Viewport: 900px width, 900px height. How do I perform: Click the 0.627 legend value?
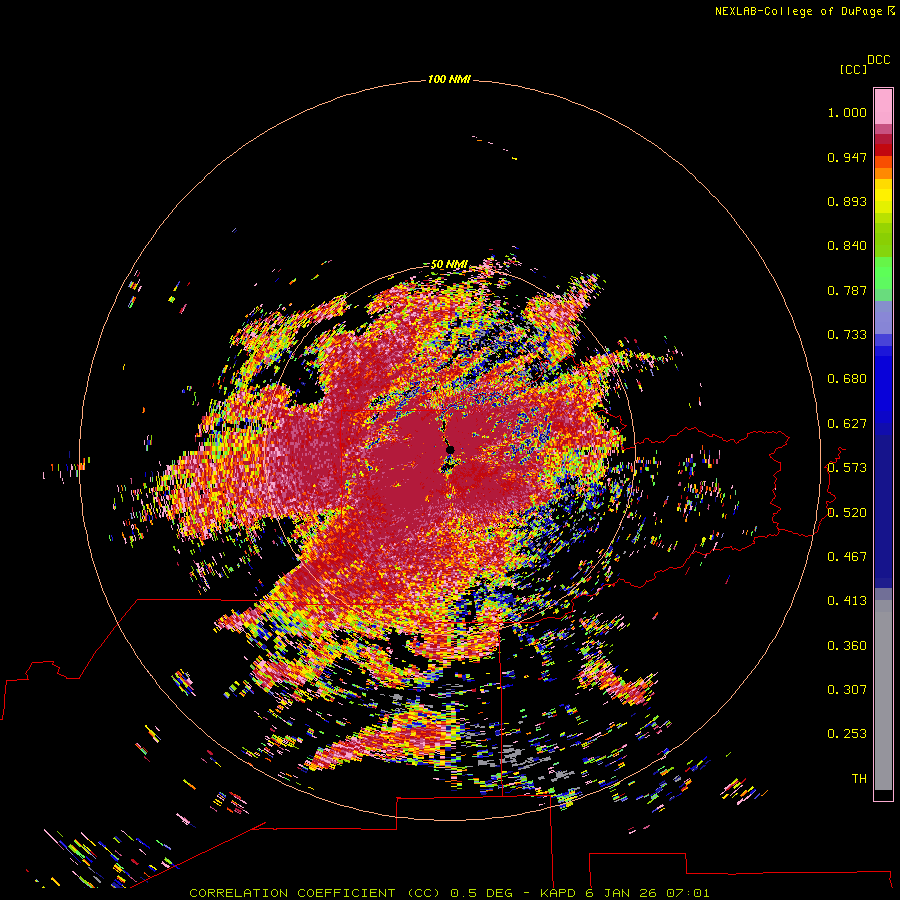click(847, 424)
